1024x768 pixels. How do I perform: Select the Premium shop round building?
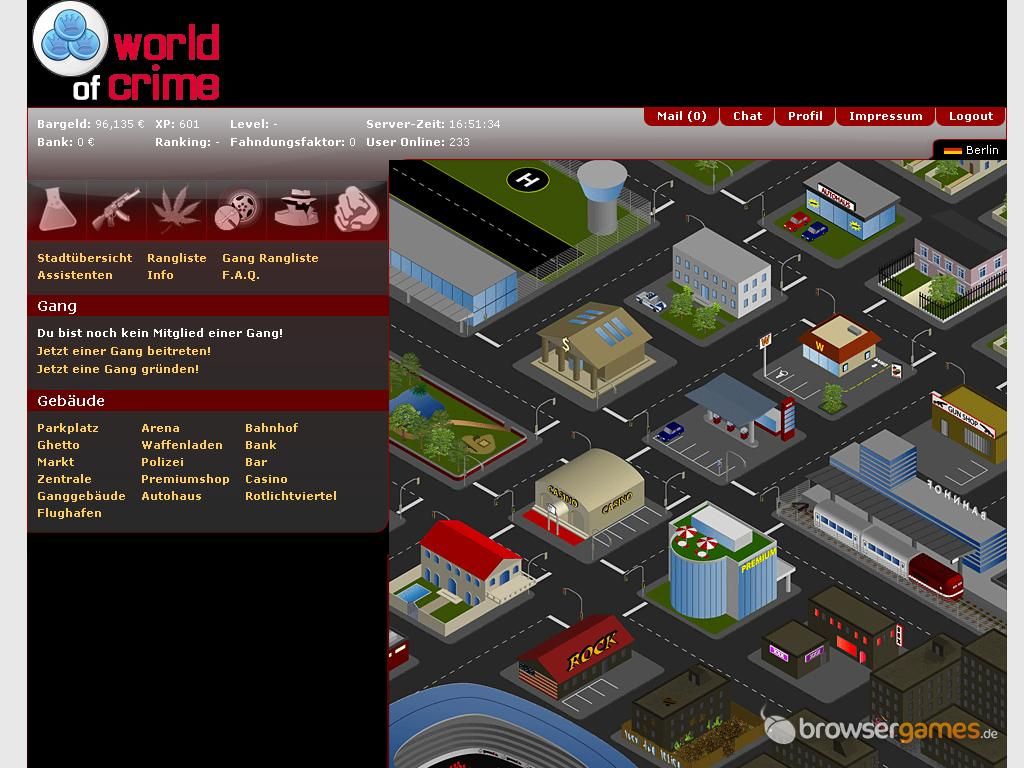tap(724, 563)
